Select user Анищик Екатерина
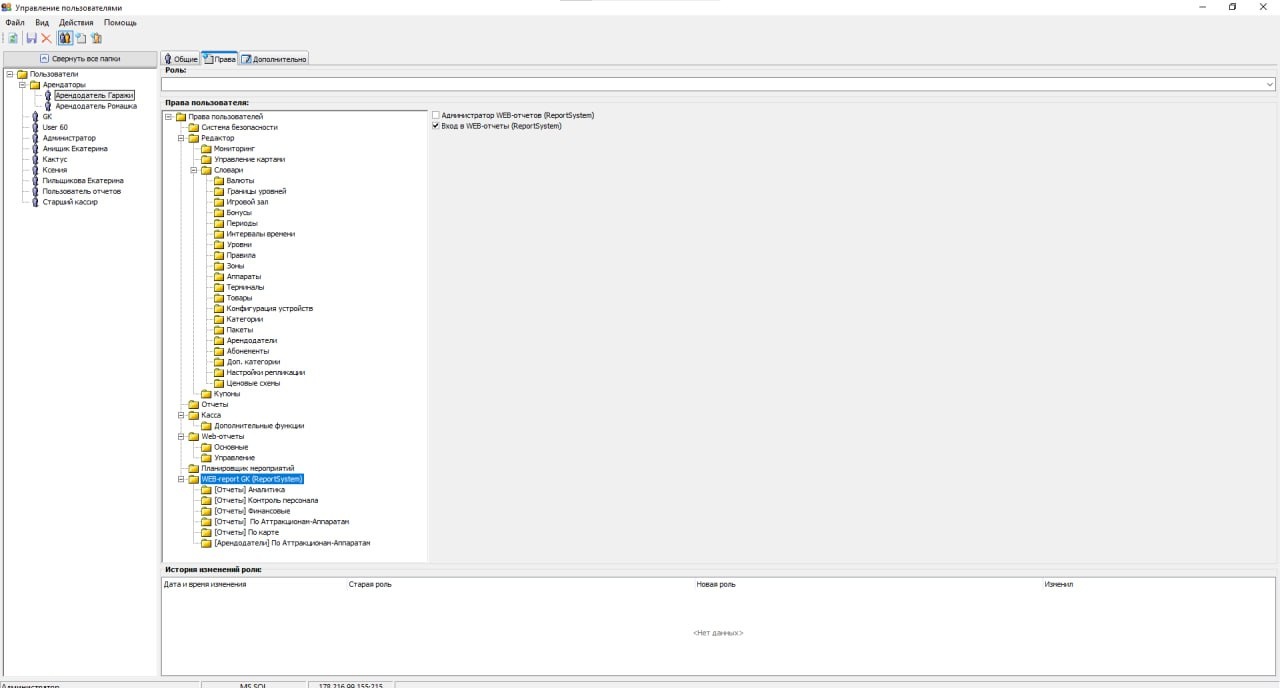This screenshot has height=688, width=1280. coord(75,149)
